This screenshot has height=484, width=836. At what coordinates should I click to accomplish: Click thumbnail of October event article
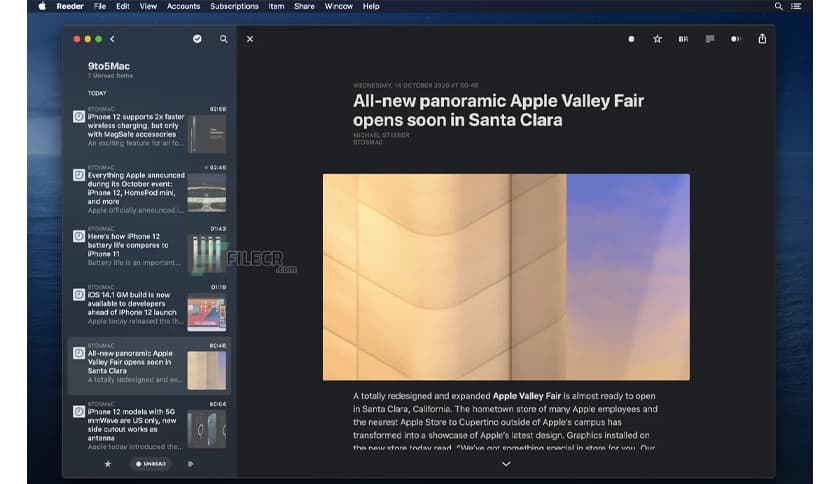pyautogui.click(x=206, y=192)
